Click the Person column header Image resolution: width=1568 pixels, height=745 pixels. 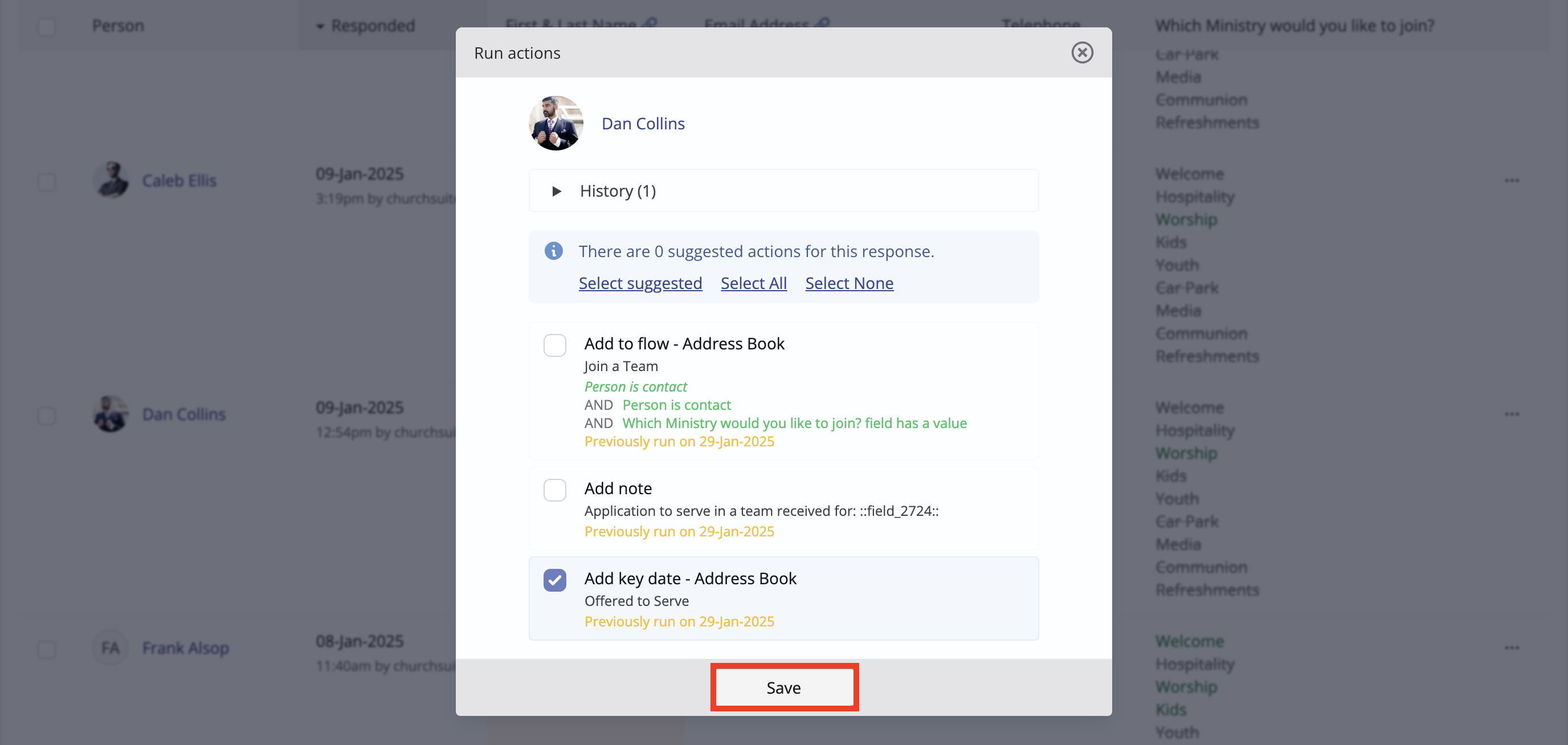pyautogui.click(x=118, y=26)
